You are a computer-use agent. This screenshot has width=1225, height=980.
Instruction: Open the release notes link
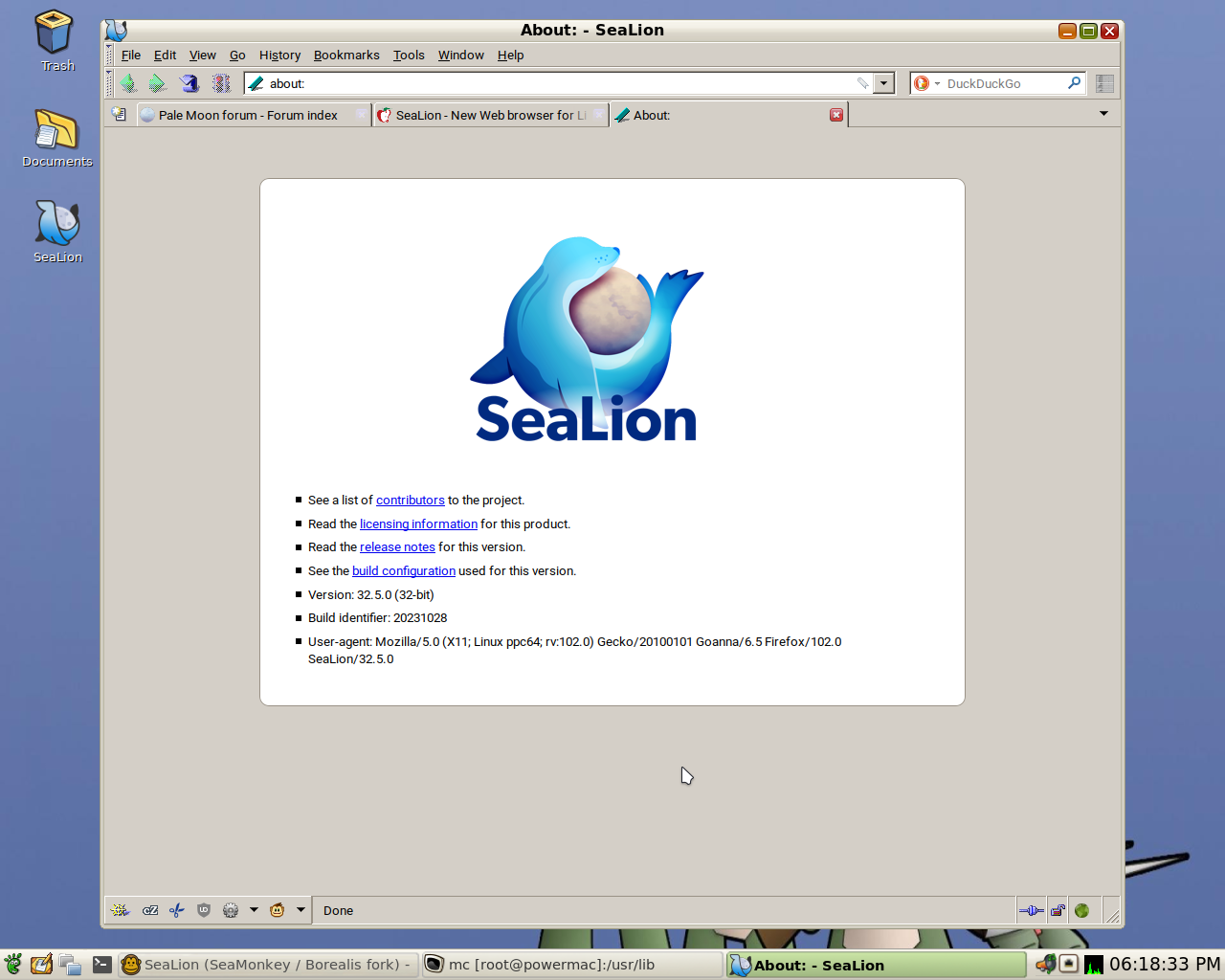[397, 547]
